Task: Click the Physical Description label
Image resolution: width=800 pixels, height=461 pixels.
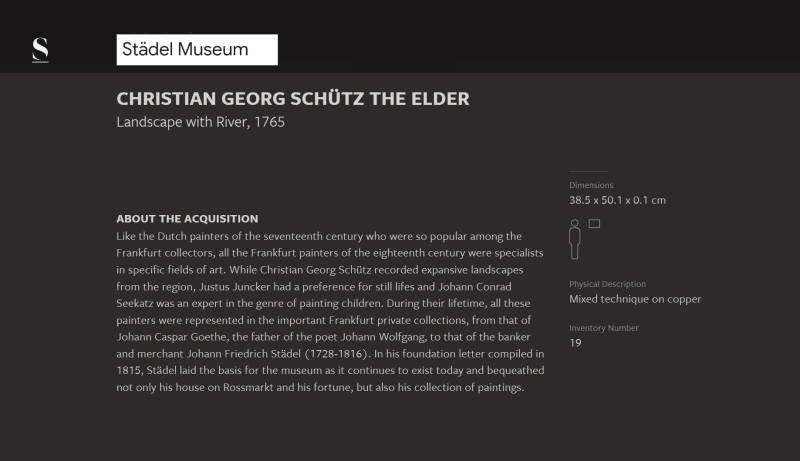Action: 607,284
